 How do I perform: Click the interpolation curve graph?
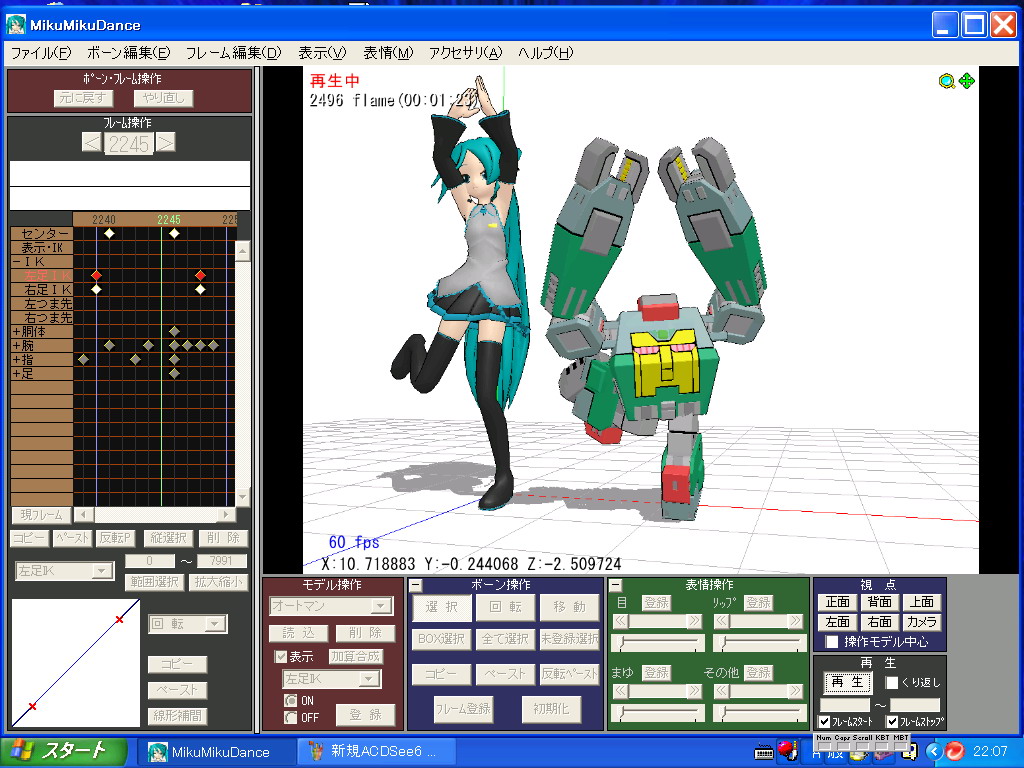pyautogui.click(x=76, y=663)
